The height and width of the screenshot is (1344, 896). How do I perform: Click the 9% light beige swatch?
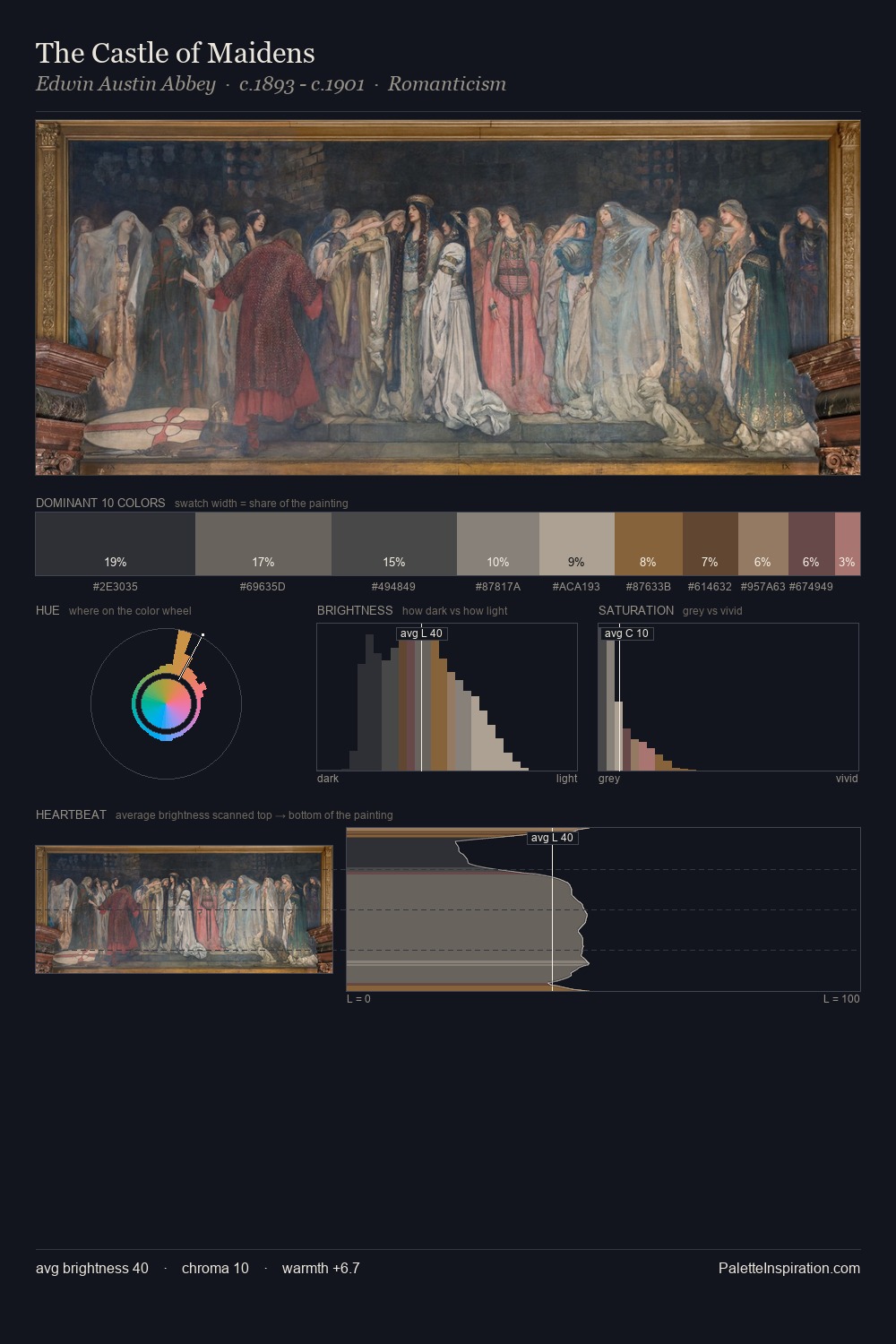coord(577,544)
